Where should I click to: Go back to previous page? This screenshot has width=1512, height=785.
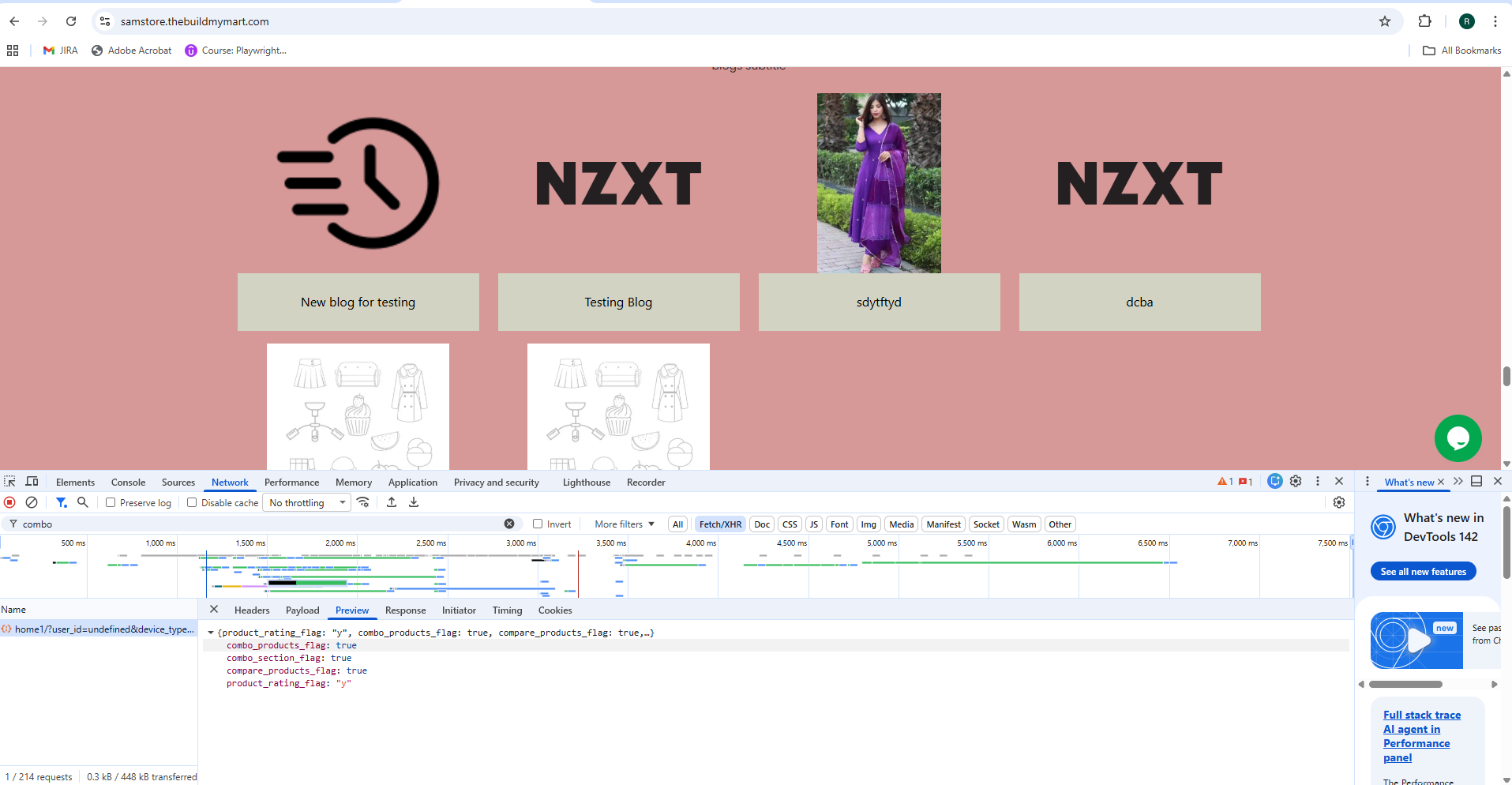14,21
